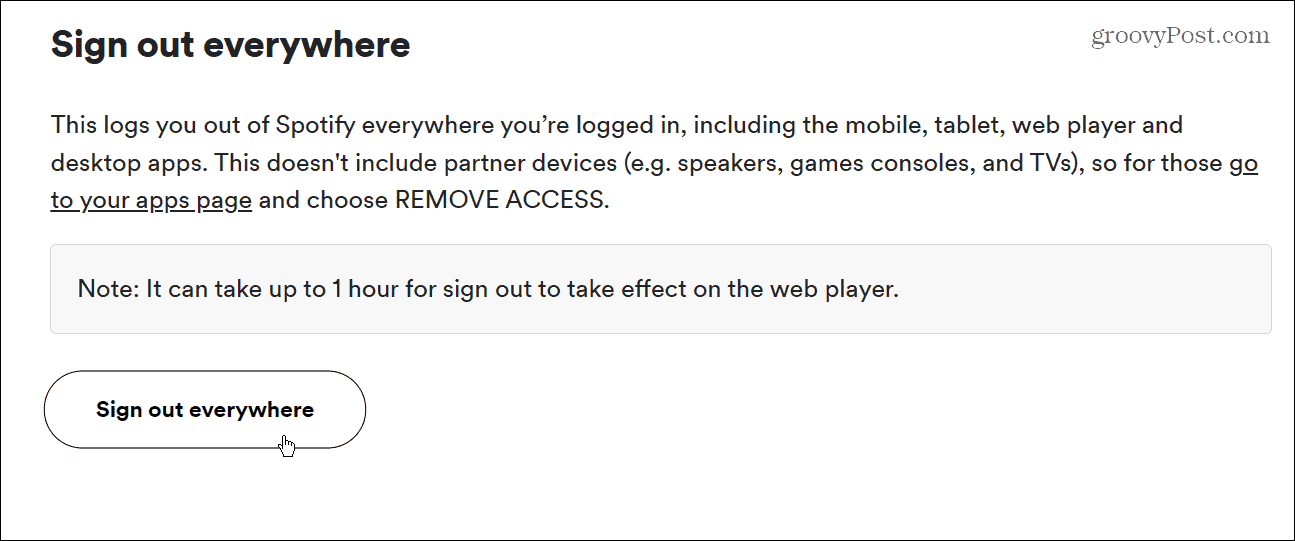This screenshot has height=541, width=1295.
Task: Click the Sign out everywhere button
Action: pos(205,410)
